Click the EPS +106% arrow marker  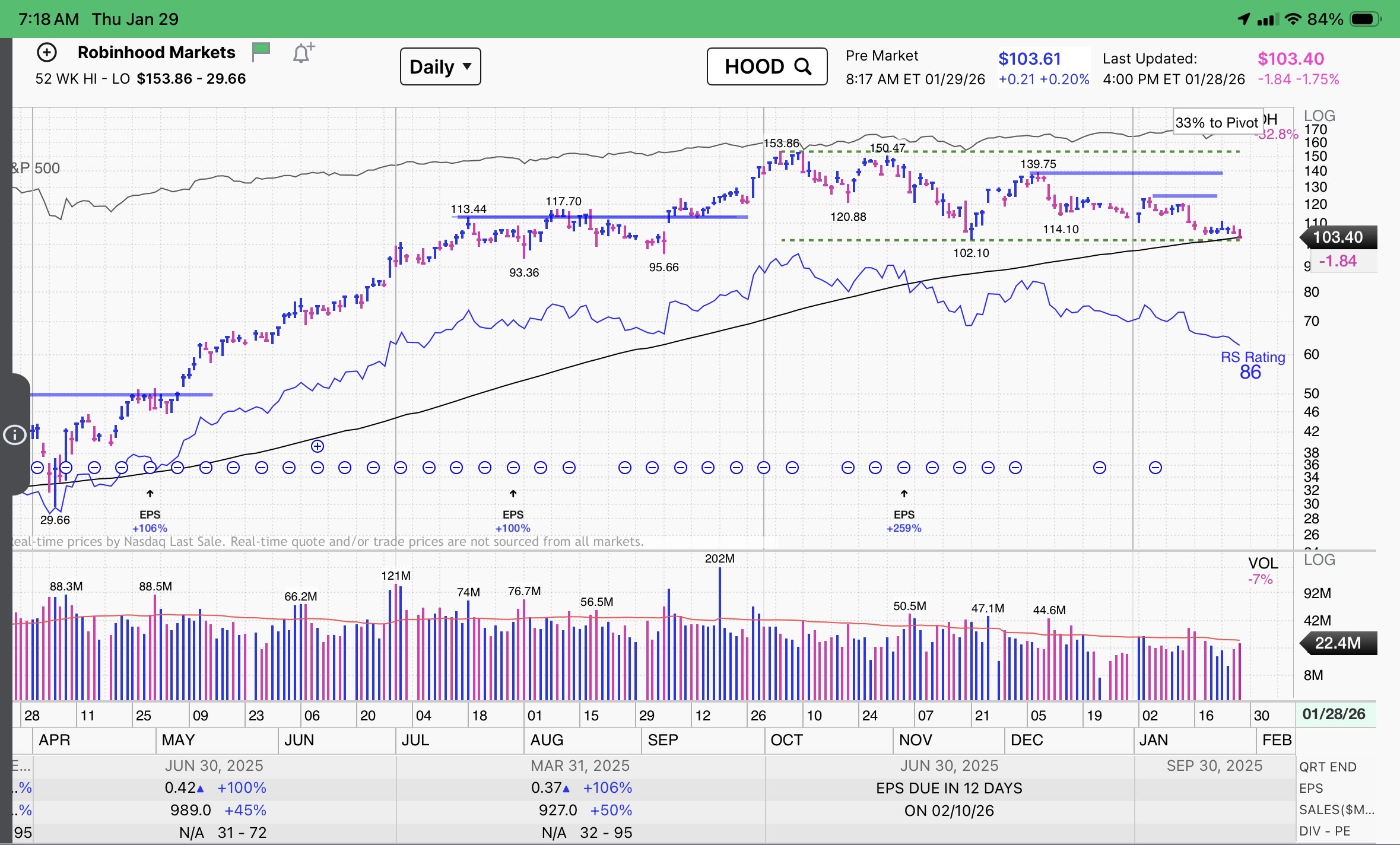[x=150, y=494]
